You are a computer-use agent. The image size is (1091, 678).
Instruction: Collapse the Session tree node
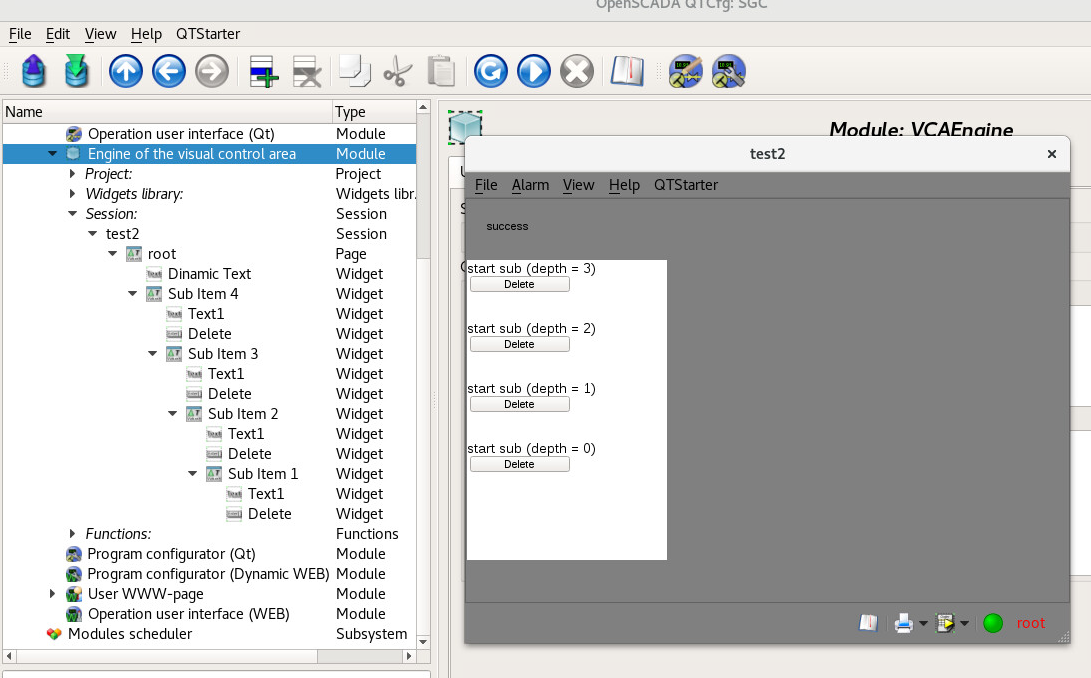73,214
